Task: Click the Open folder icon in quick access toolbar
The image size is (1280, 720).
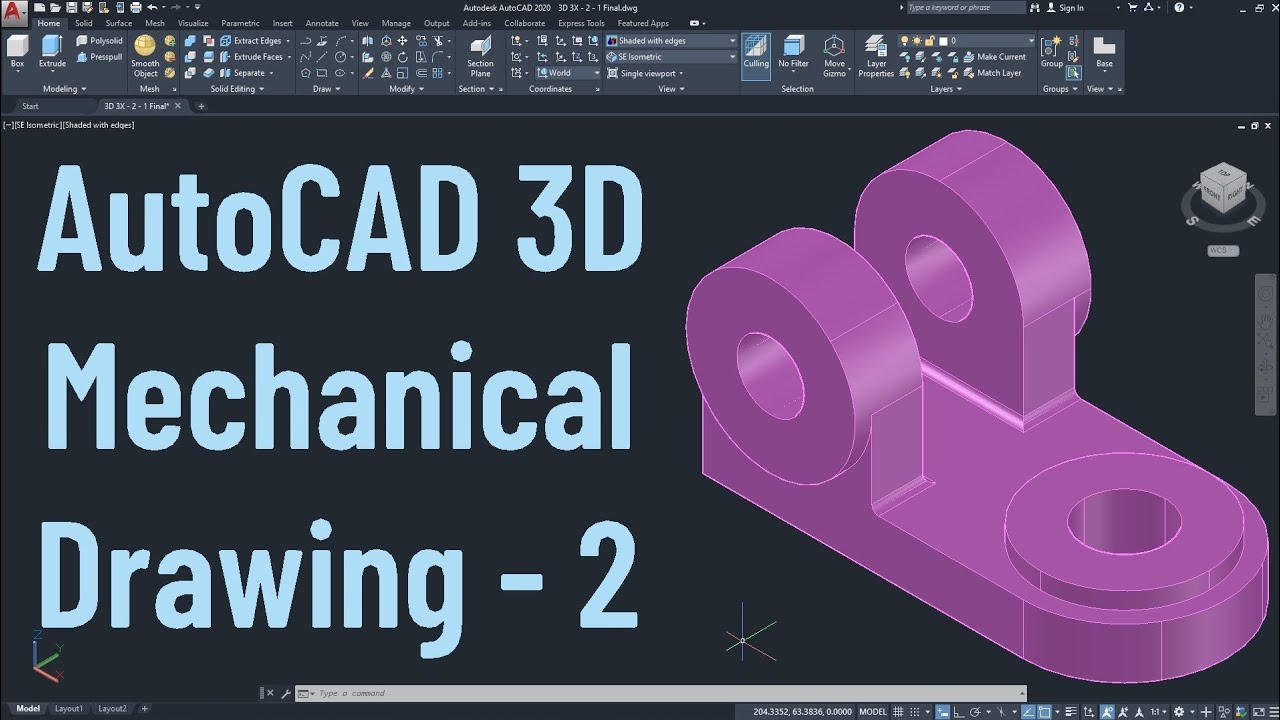Action: tap(55, 7)
